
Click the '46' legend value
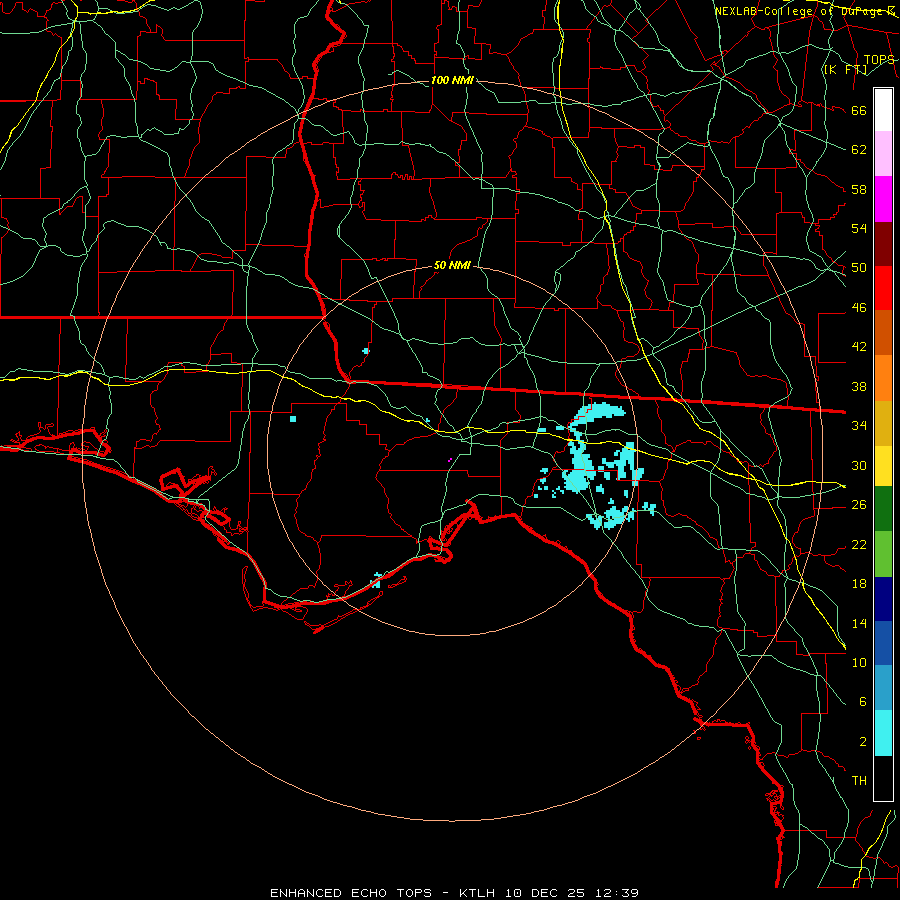pos(859,308)
